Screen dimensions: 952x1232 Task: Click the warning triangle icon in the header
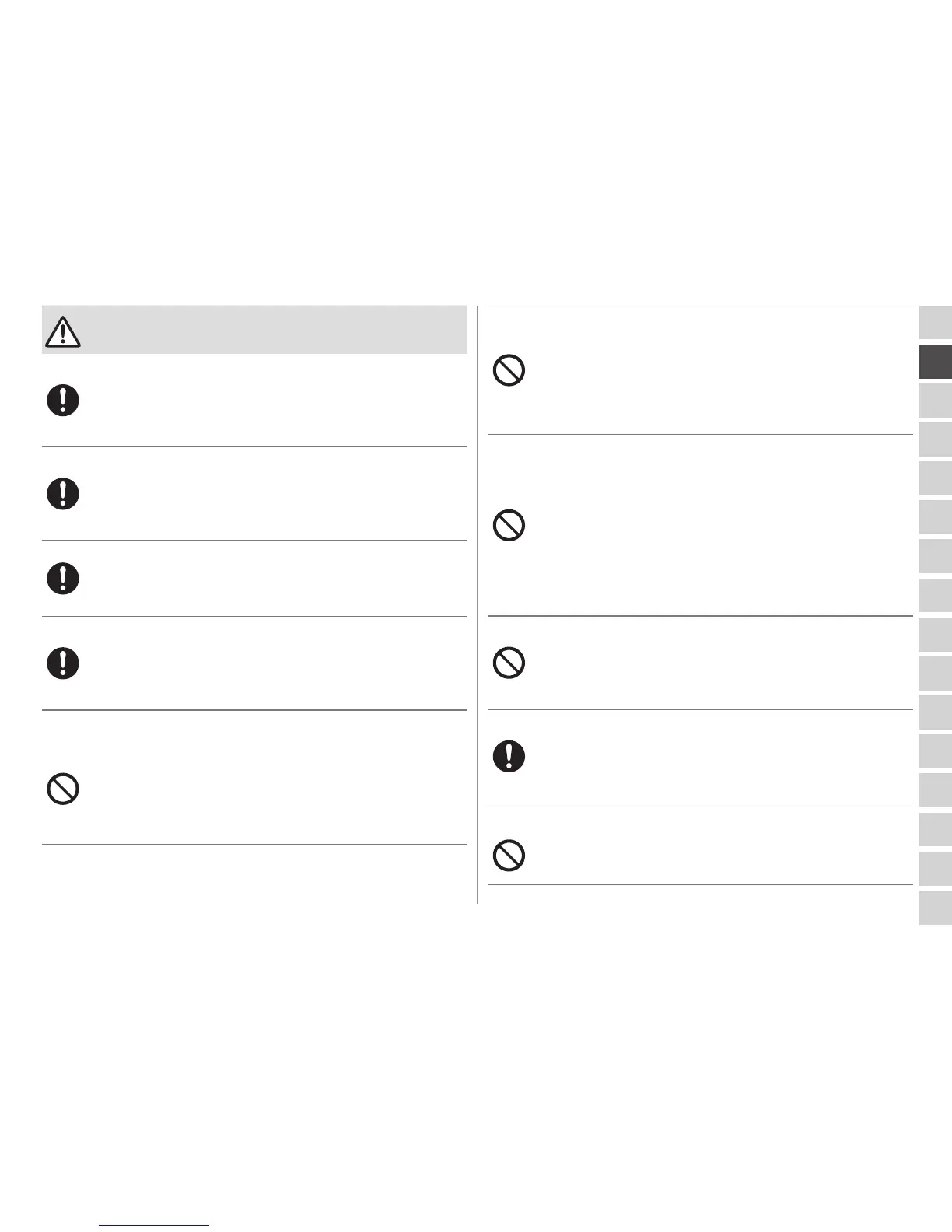click(63, 332)
